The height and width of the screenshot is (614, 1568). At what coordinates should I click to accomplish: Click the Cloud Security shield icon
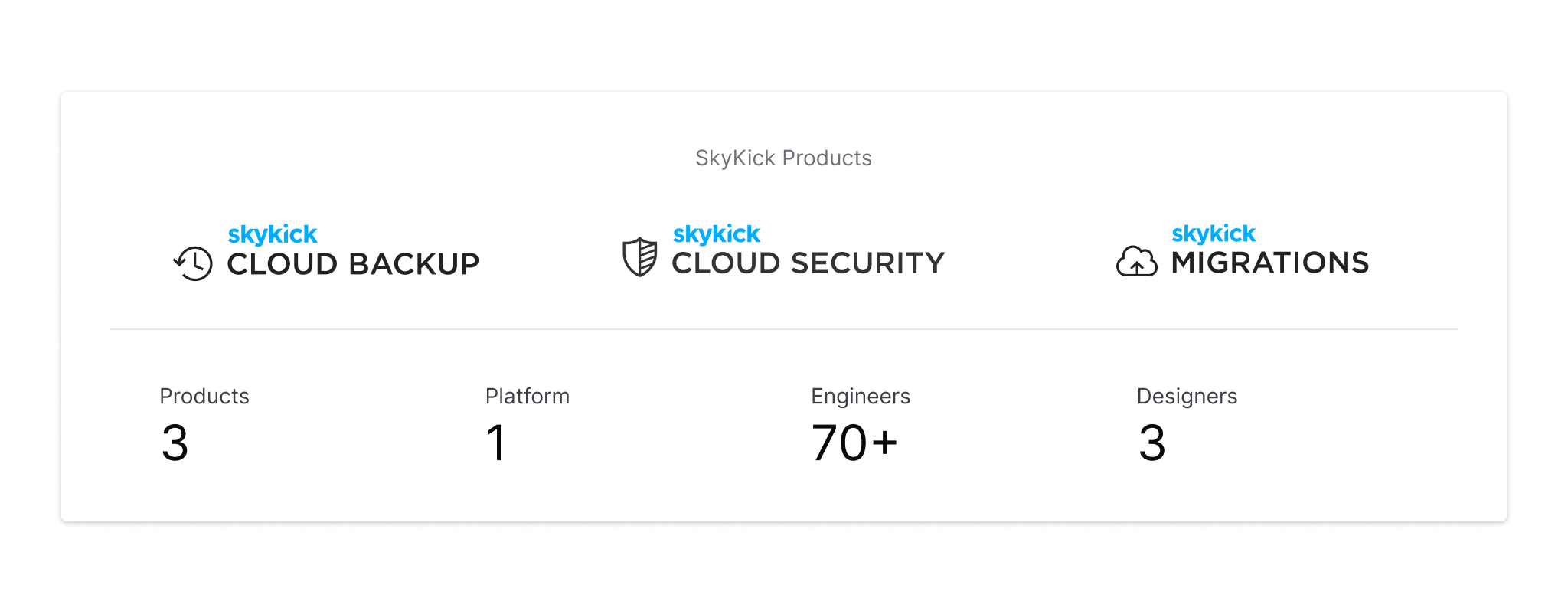pyautogui.click(x=640, y=256)
